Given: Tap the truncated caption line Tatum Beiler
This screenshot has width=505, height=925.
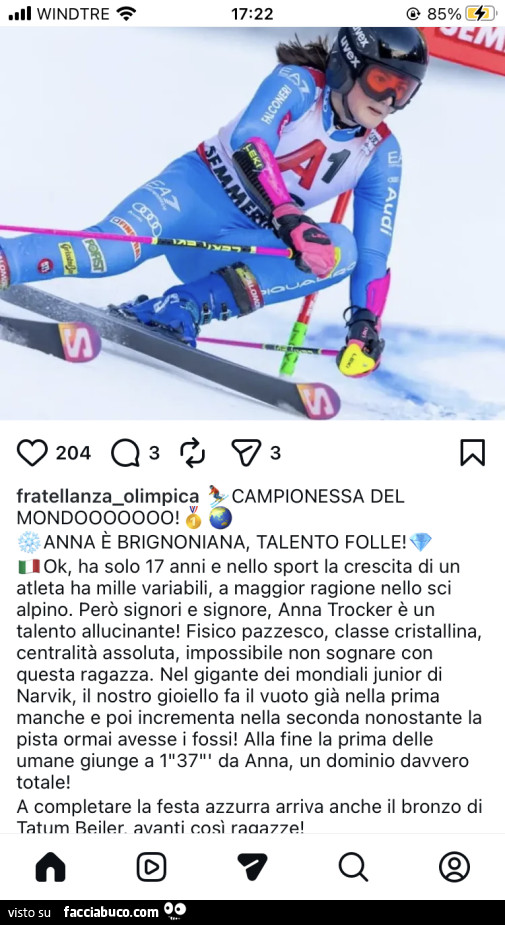Looking at the screenshot, I should coord(160,826).
